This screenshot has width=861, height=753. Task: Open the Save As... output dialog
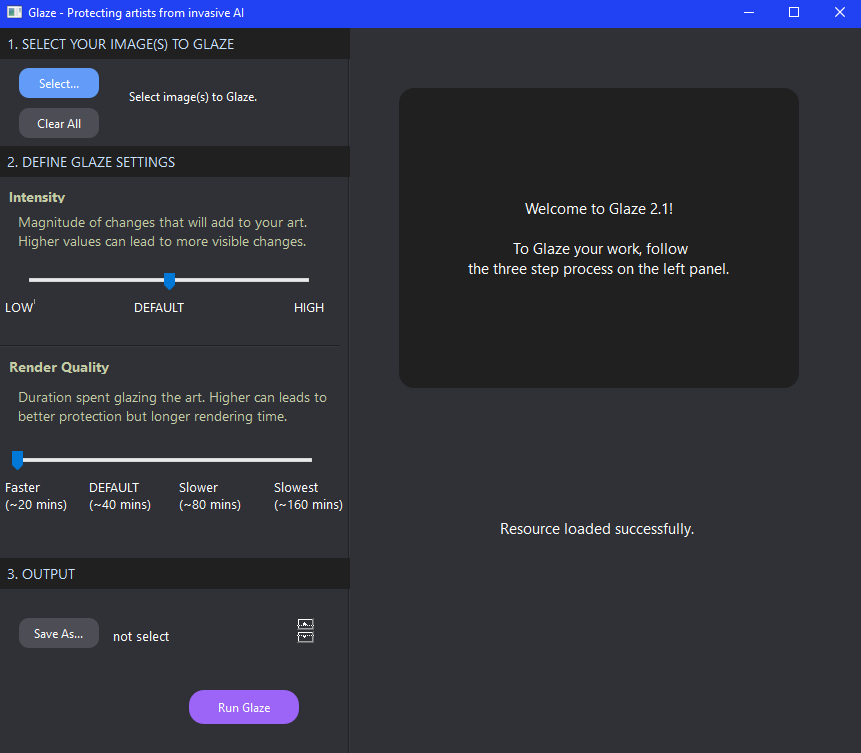tap(59, 633)
